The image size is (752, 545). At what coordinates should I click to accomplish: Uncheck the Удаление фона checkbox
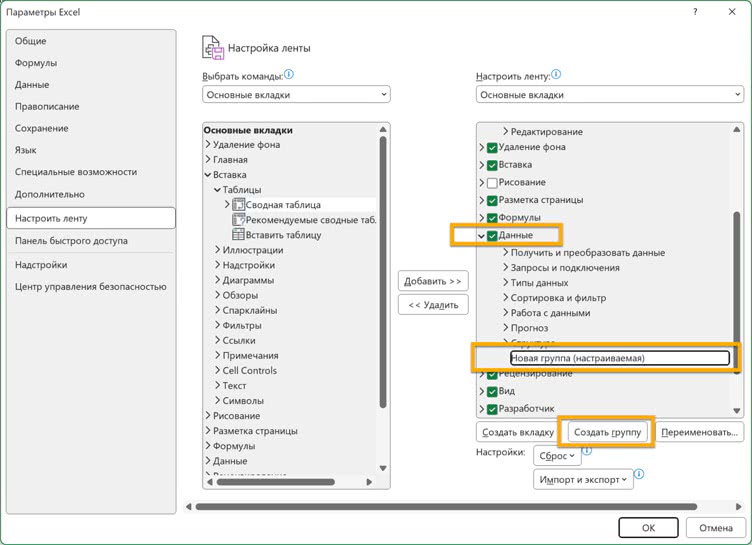tap(492, 148)
